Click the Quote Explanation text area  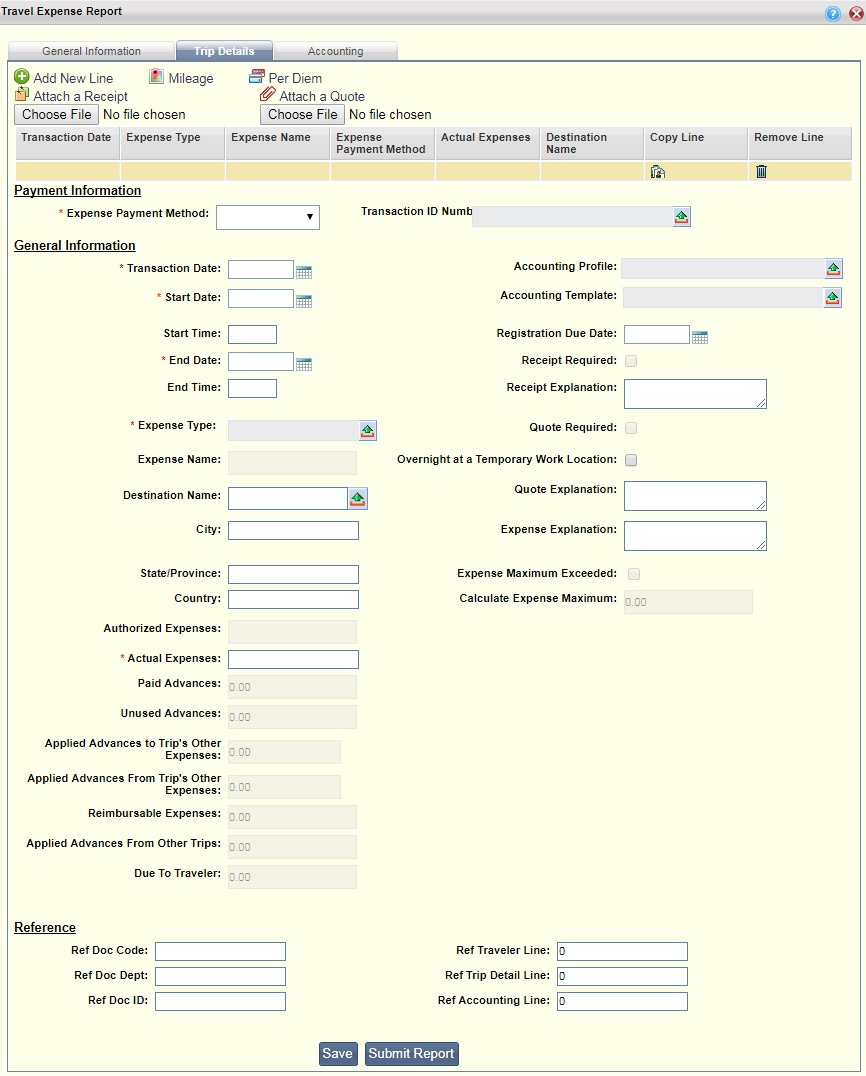pyautogui.click(x=695, y=496)
